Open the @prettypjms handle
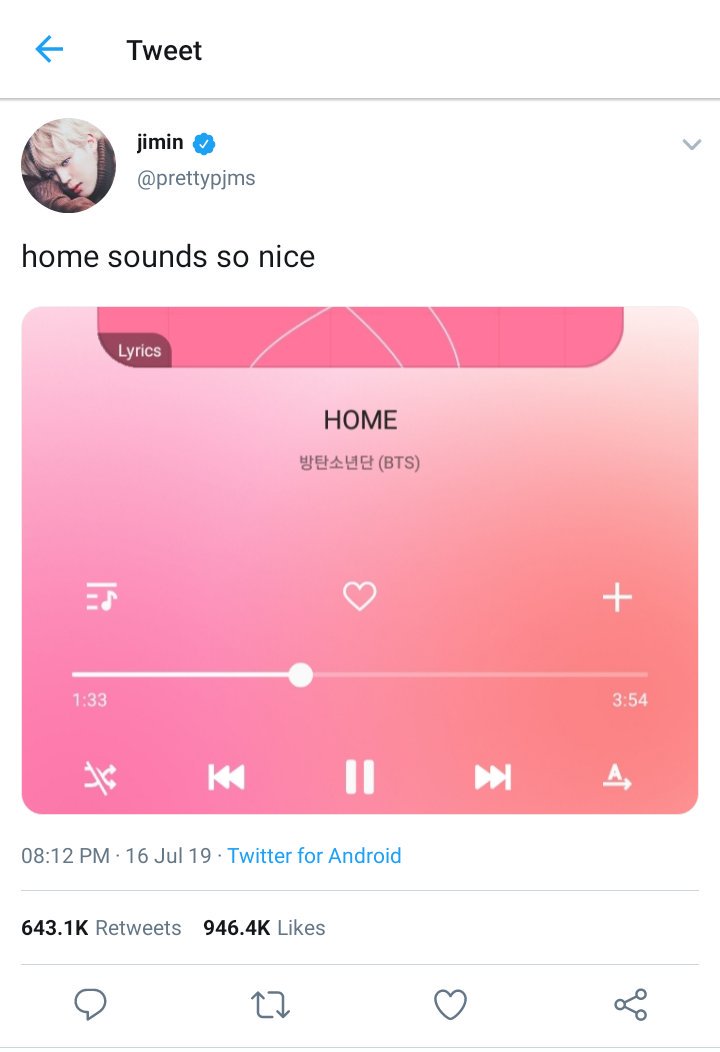720x1052 pixels. [x=196, y=178]
